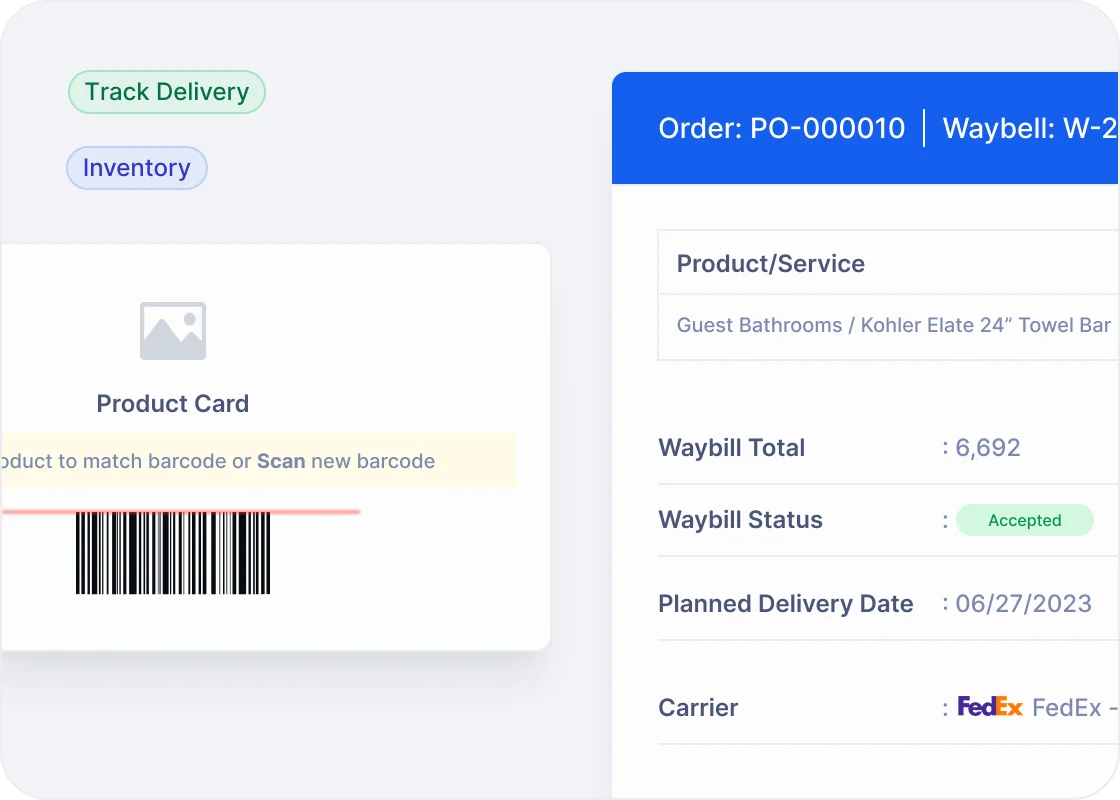The width and height of the screenshot is (1120, 800).
Task: Click the mountain thumbnail above Product Card title
Action: click(172, 330)
